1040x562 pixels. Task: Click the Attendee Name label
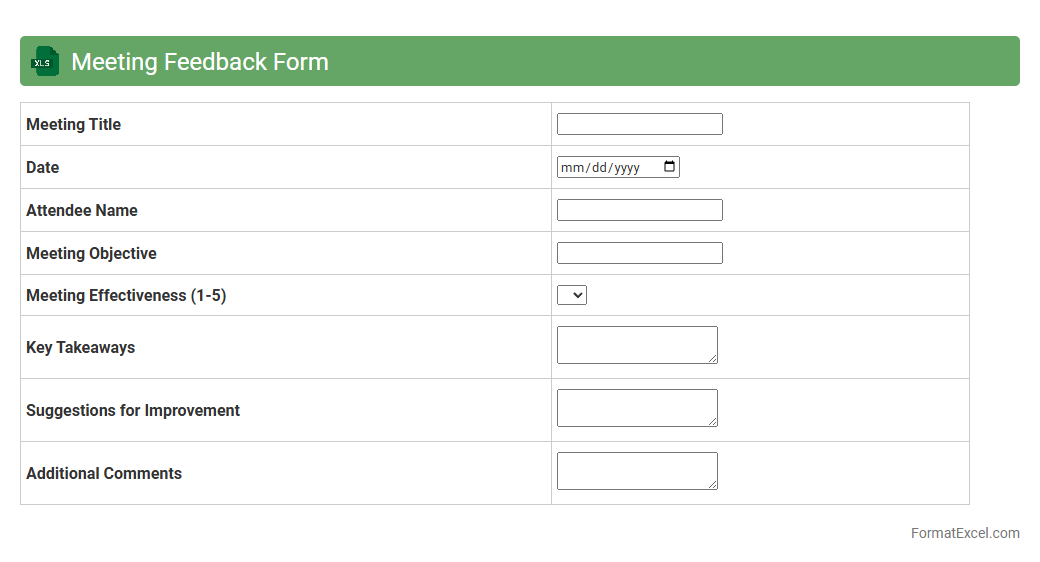[x=82, y=210]
